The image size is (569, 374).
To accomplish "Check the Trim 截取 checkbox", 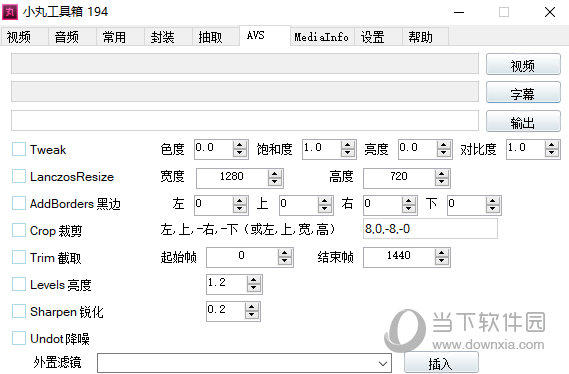I will 19,257.
